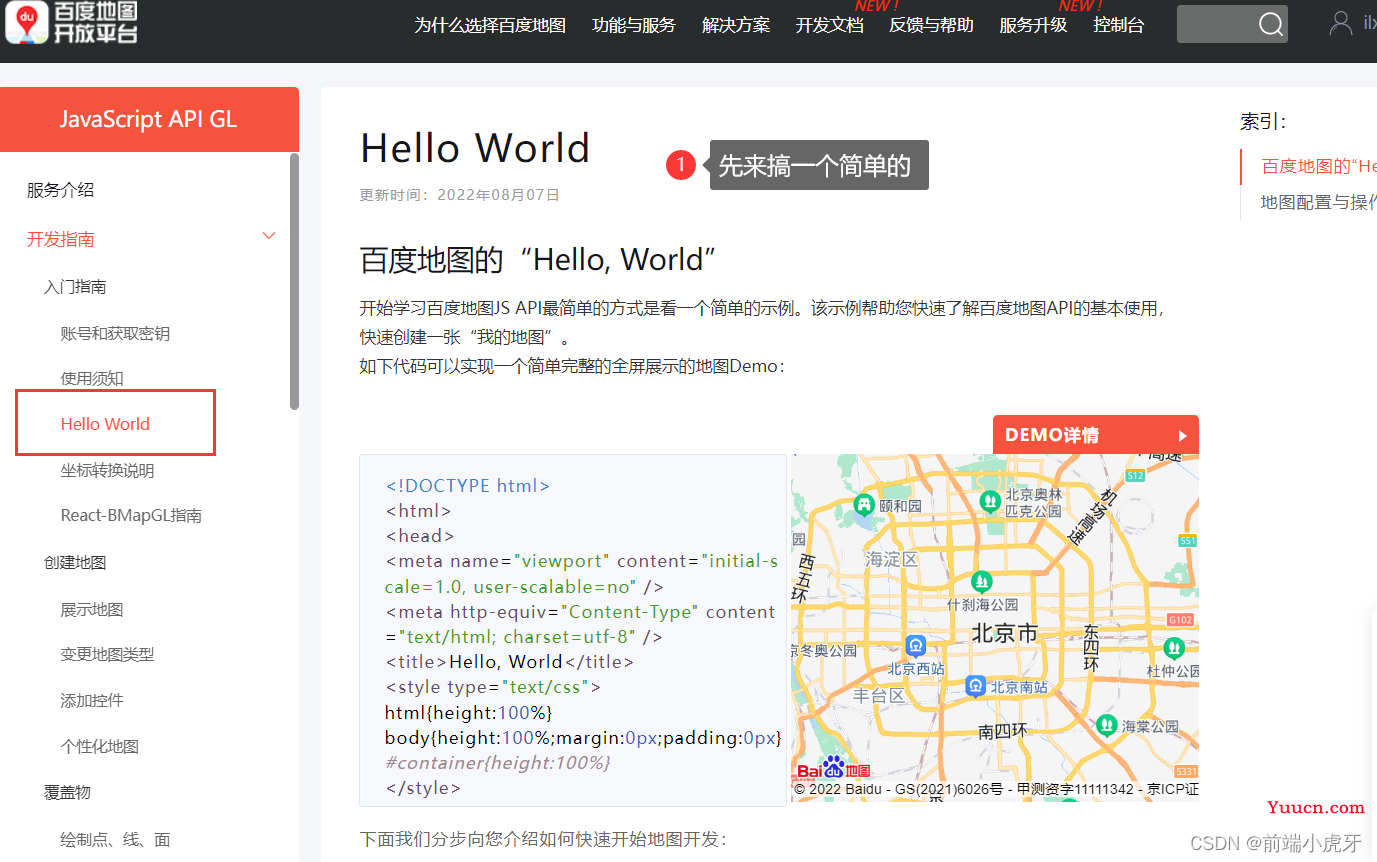The width and height of the screenshot is (1377, 862).
Task: Click the 更新时间：2022年08月07日 text
Action: tap(459, 195)
